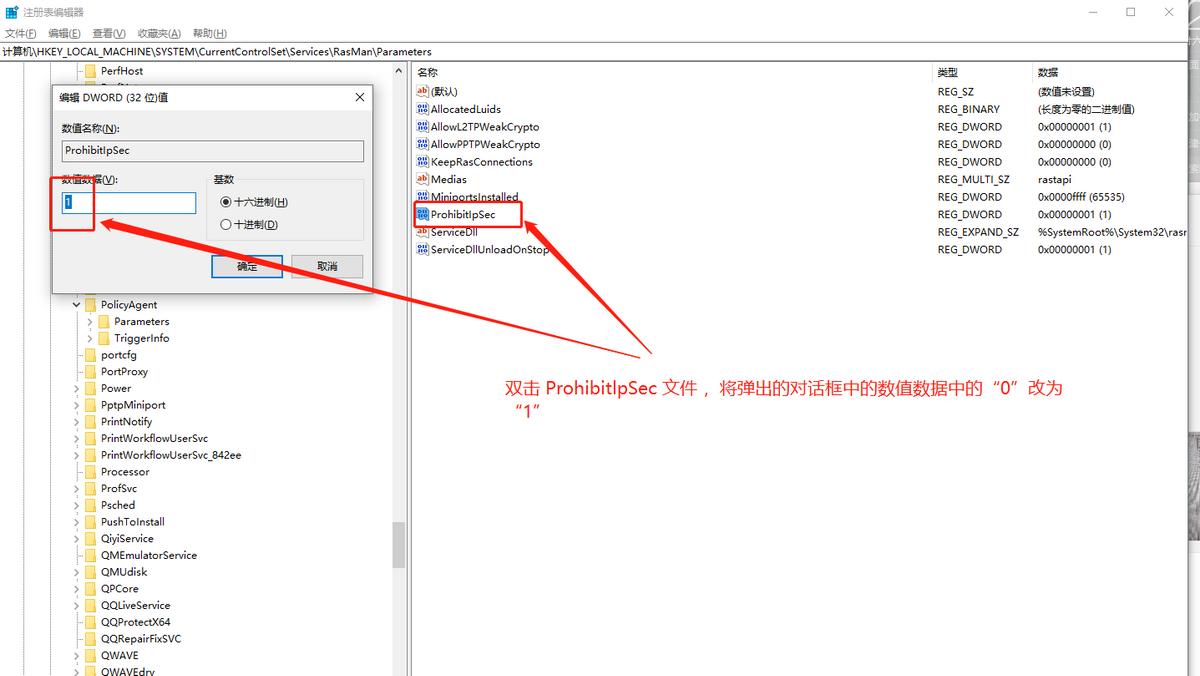
Task: Click the ServiceDll string value icon
Action: click(422, 232)
